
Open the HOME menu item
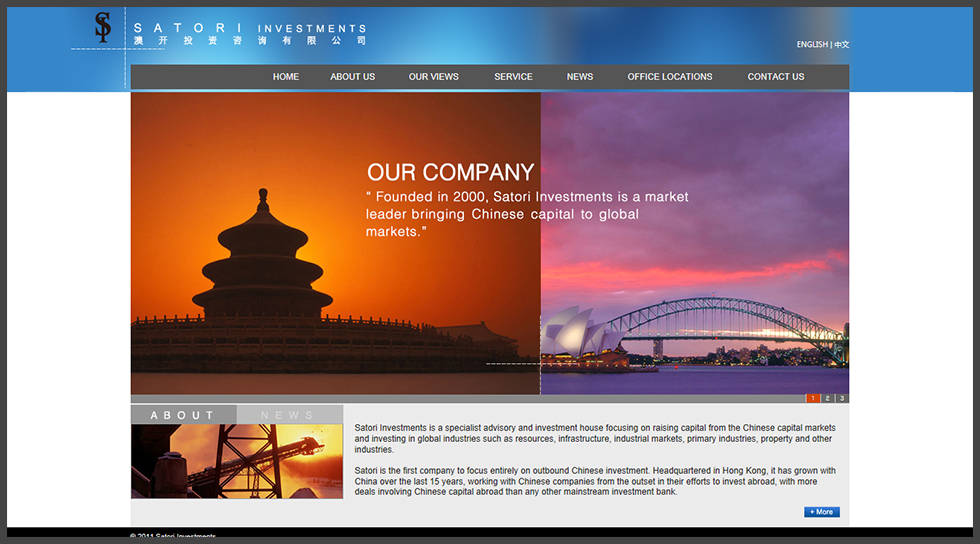click(x=286, y=77)
